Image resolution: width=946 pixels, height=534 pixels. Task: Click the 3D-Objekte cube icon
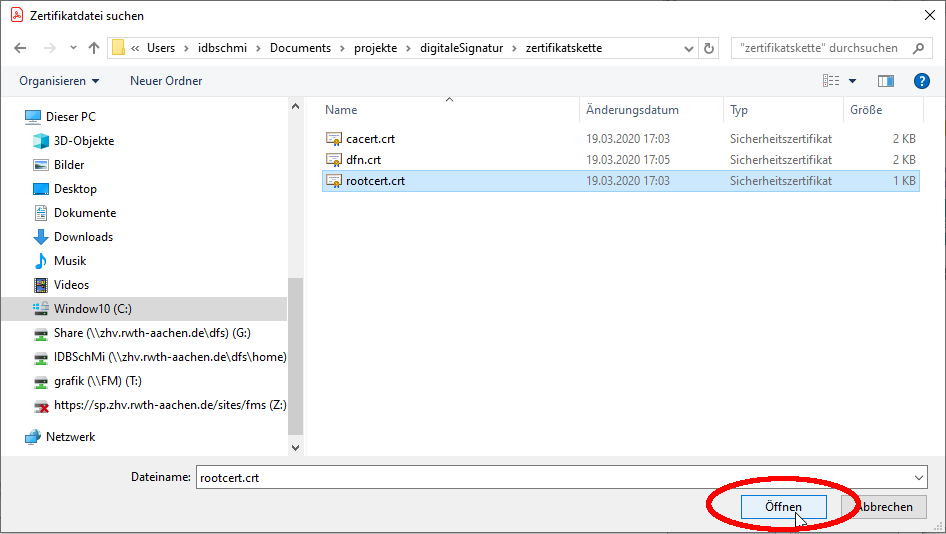(x=41, y=141)
